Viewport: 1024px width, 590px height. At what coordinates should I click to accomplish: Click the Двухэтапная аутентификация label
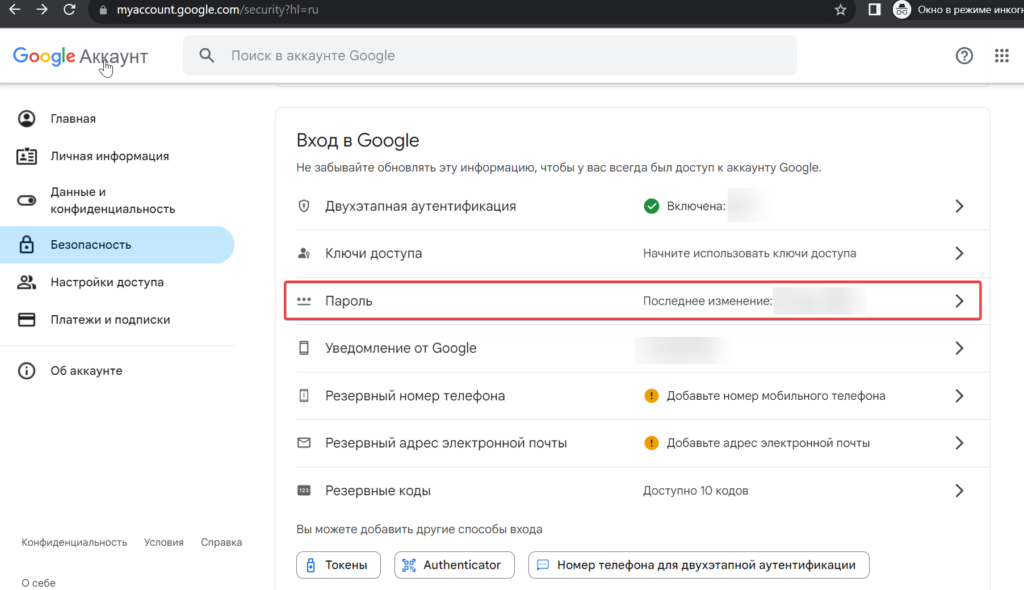coord(421,206)
